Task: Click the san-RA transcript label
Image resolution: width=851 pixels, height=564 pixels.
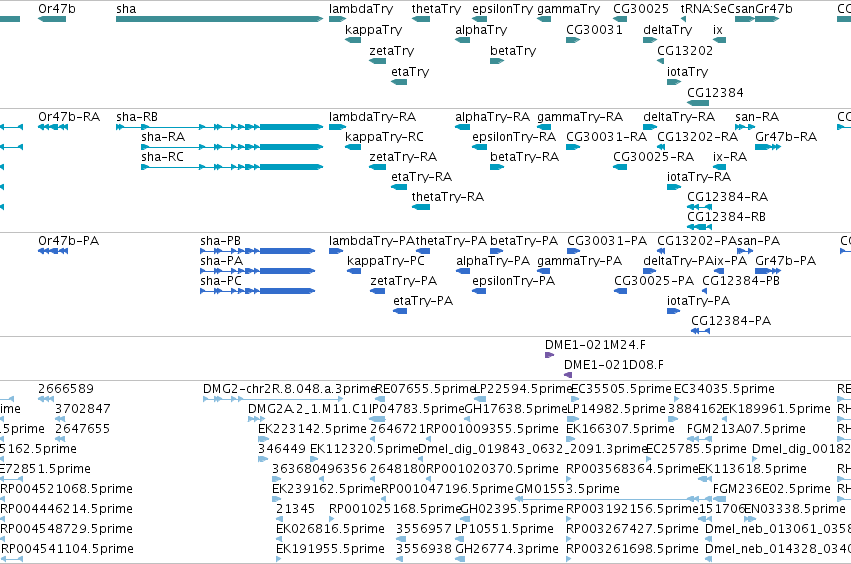Action: click(757, 117)
